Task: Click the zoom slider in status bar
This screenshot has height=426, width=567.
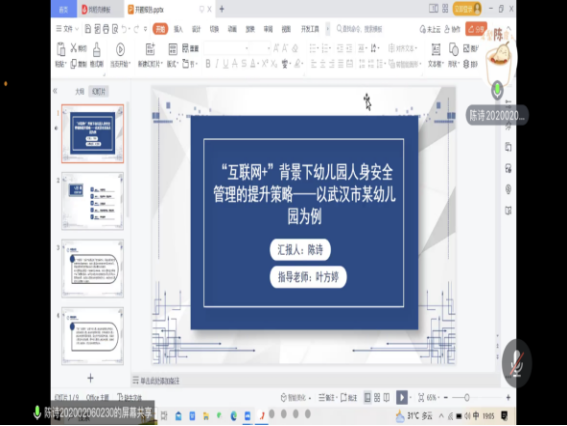Action: pyautogui.click(x=466, y=397)
